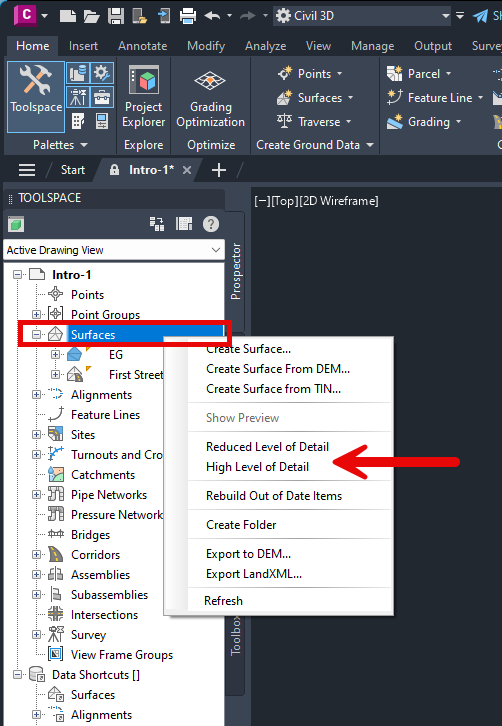Select Catchments in the Prospector tree
Viewport: 502px width, 726px height.
[x=103, y=475]
